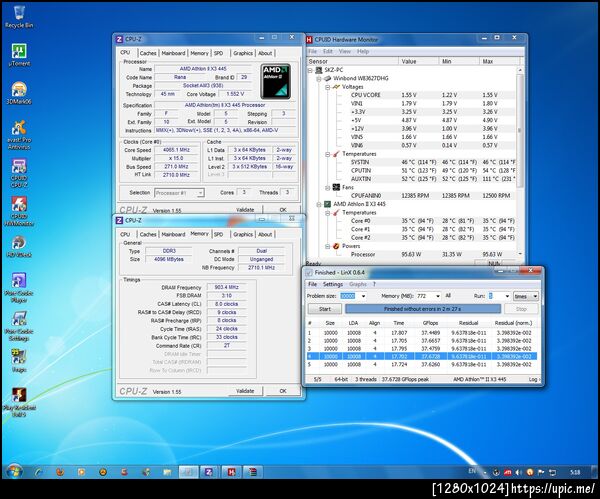Image resolution: width=600 pixels, height=499 pixels.
Task: Open the ? help menu in LinX
Action: click(x=374, y=284)
